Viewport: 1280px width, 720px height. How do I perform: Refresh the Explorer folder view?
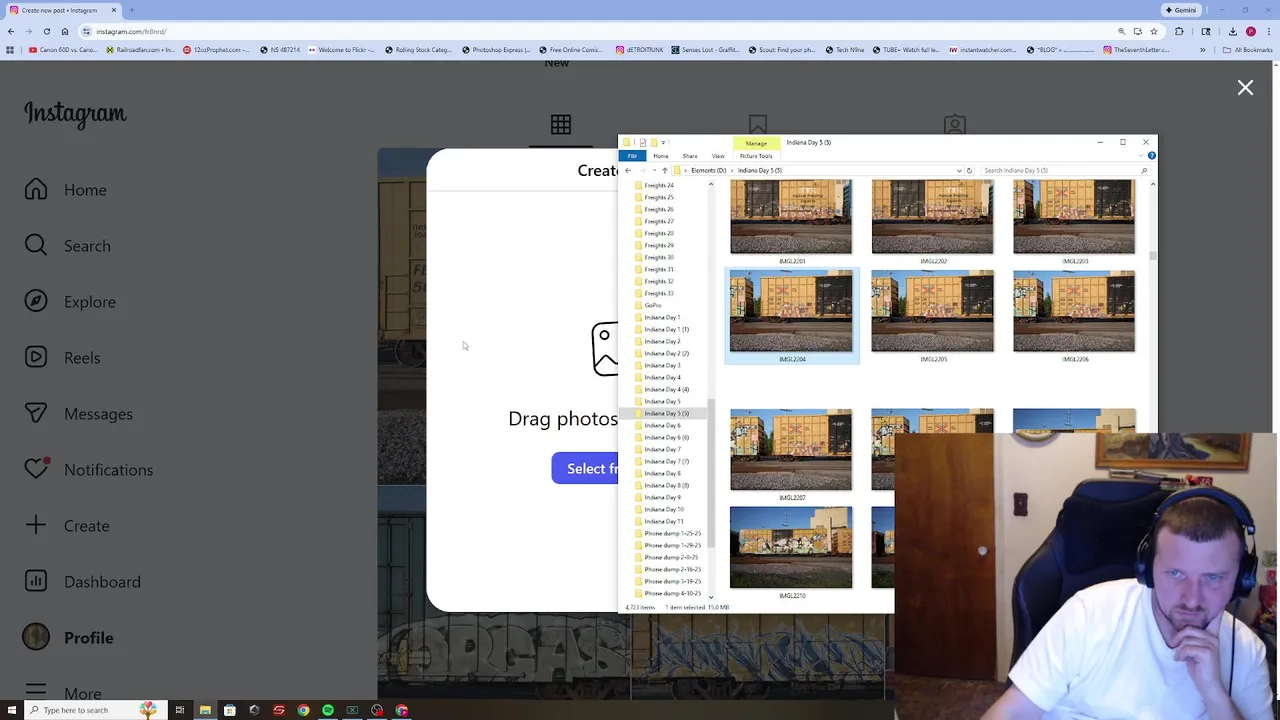coord(969,171)
